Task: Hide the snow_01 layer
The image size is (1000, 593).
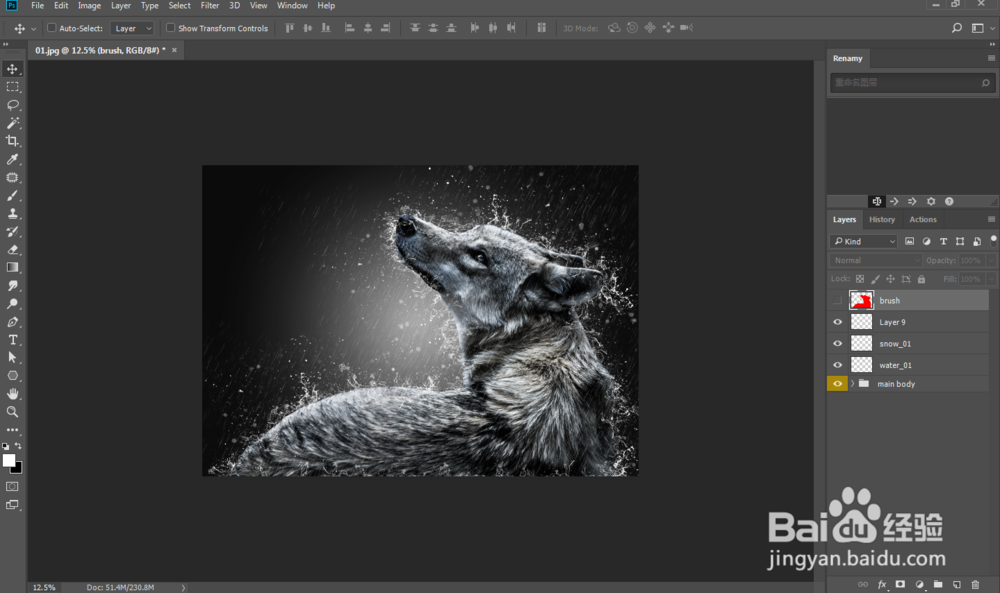Action: (838, 343)
